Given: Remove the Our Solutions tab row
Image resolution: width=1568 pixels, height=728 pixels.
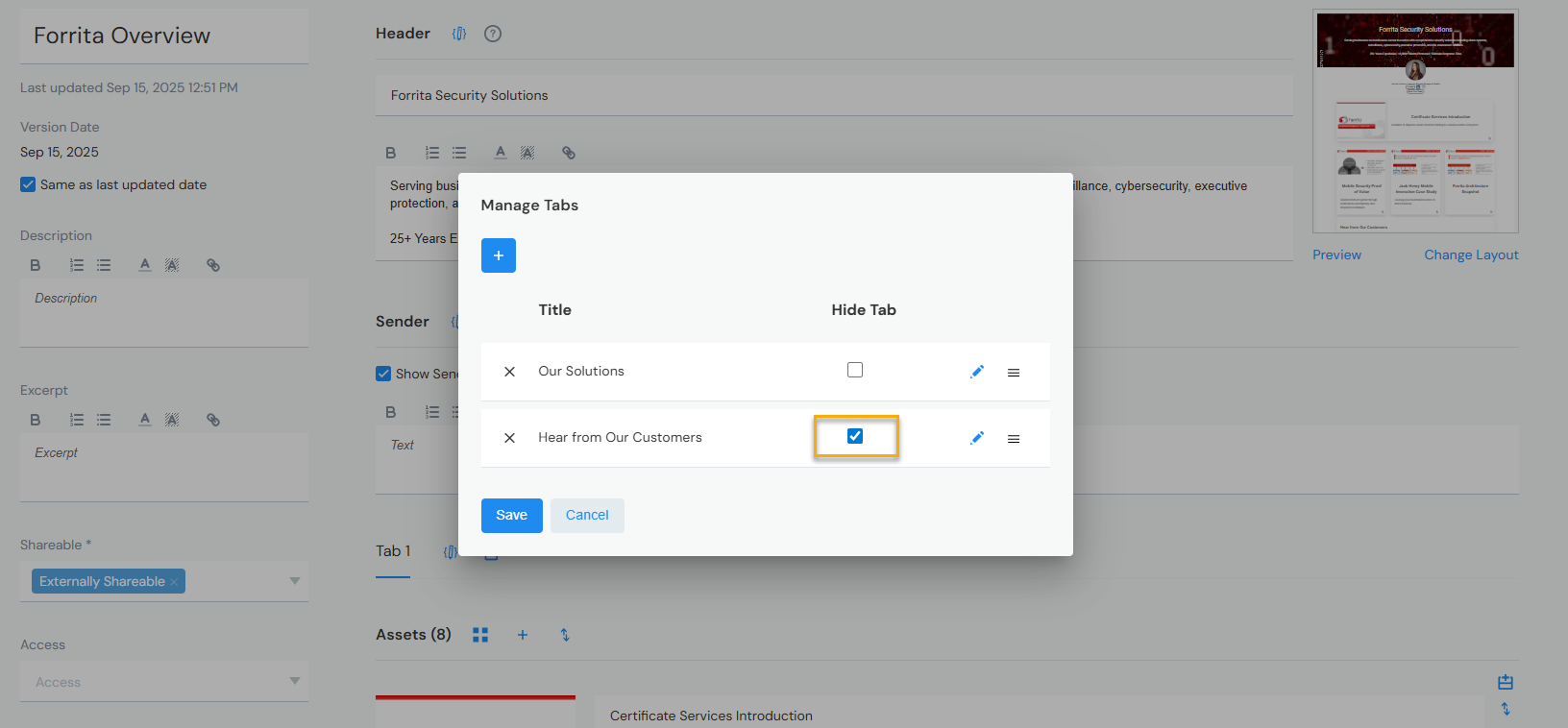Looking at the screenshot, I should click(x=509, y=372).
